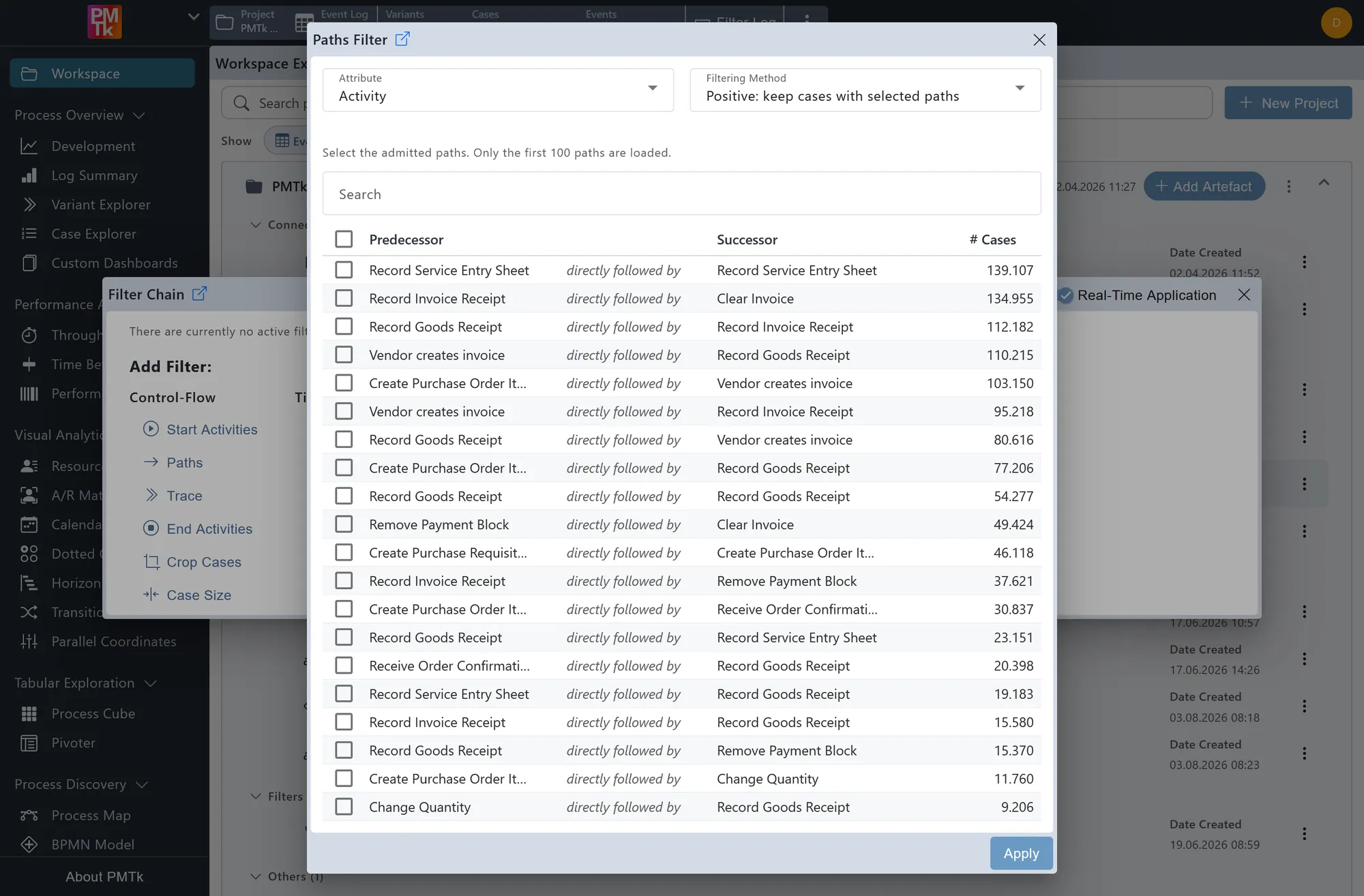Toggle Real-Time Application checkbox
This screenshot has width=1364, height=896.
(x=1065, y=295)
